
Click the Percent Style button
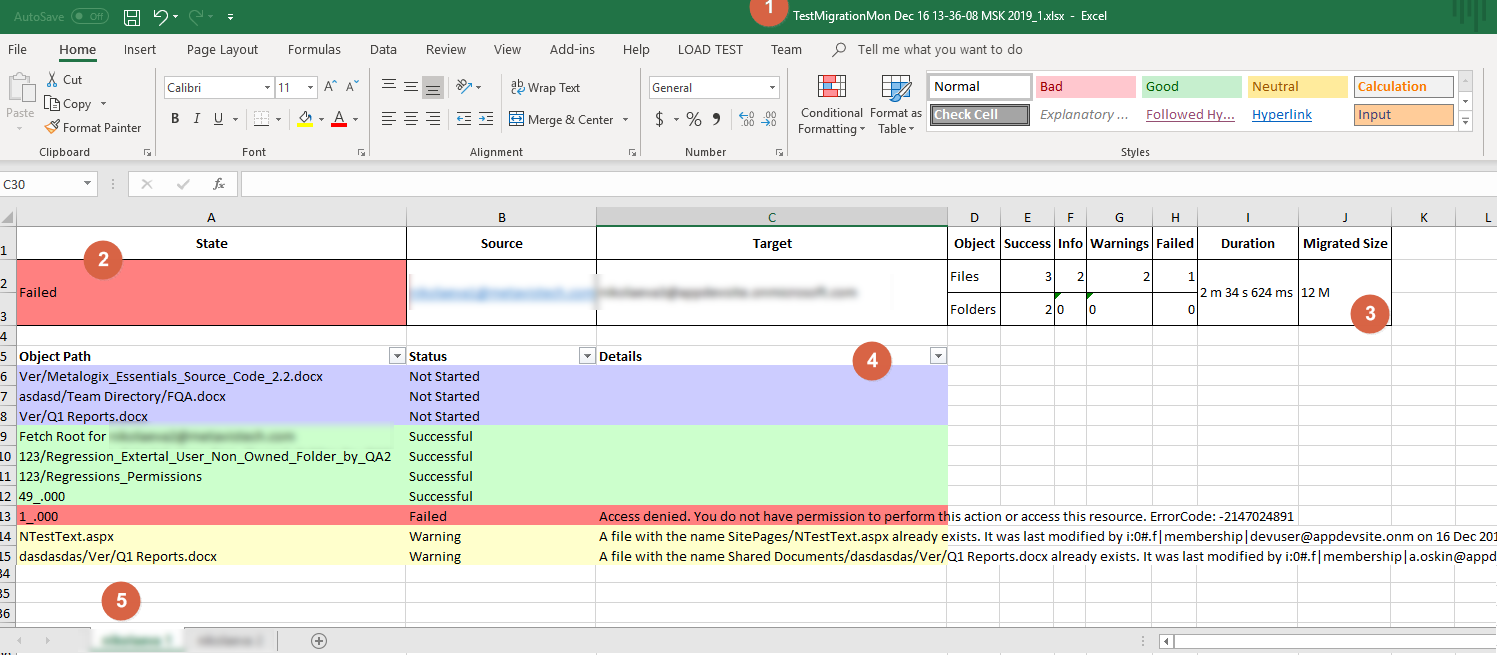click(694, 119)
